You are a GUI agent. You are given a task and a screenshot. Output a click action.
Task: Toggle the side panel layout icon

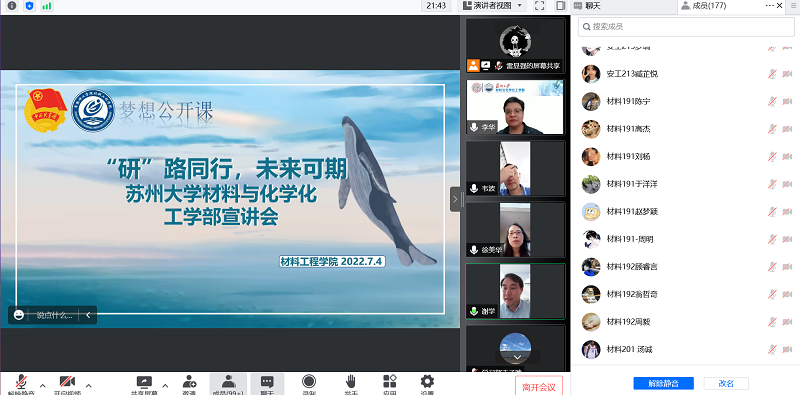click(x=561, y=6)
